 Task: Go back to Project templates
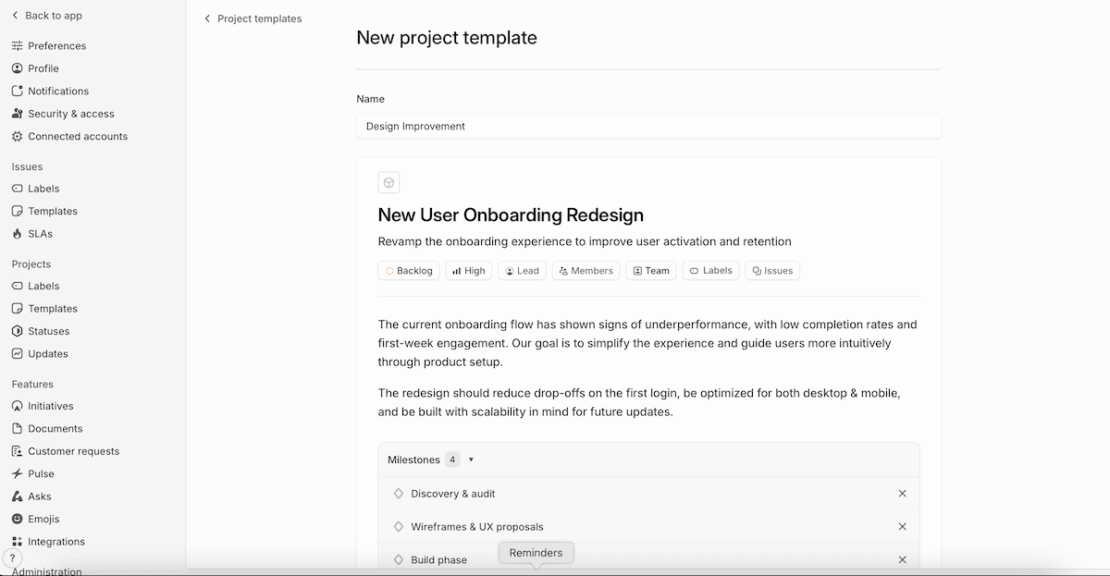point(253,19)
